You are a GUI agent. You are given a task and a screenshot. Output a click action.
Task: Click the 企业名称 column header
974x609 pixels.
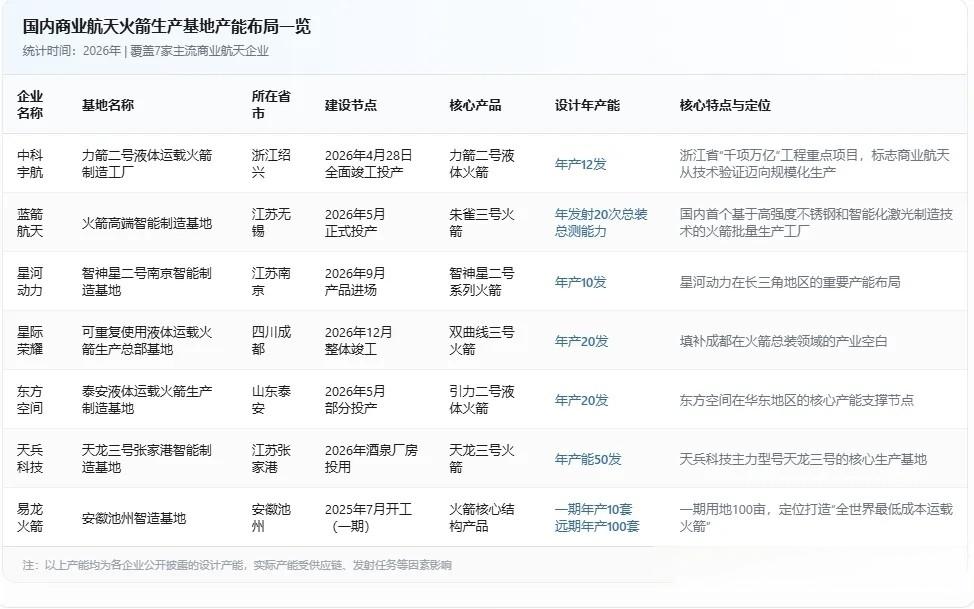click(30, 104)
